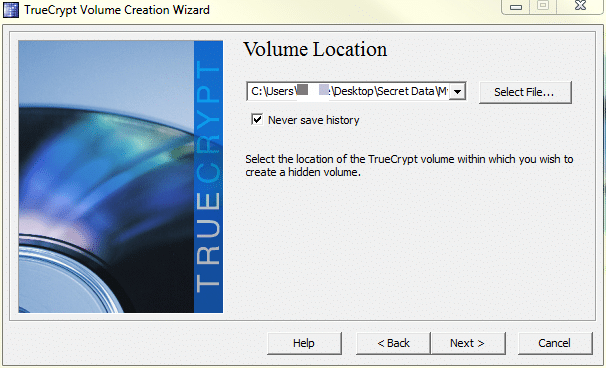Open the volume location combo box
606x368 pixels.
(356, 91)
